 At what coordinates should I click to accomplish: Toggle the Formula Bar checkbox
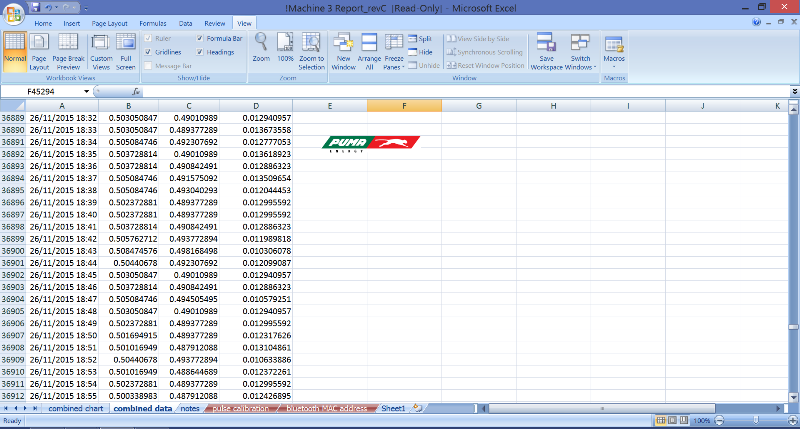[200, 38]
